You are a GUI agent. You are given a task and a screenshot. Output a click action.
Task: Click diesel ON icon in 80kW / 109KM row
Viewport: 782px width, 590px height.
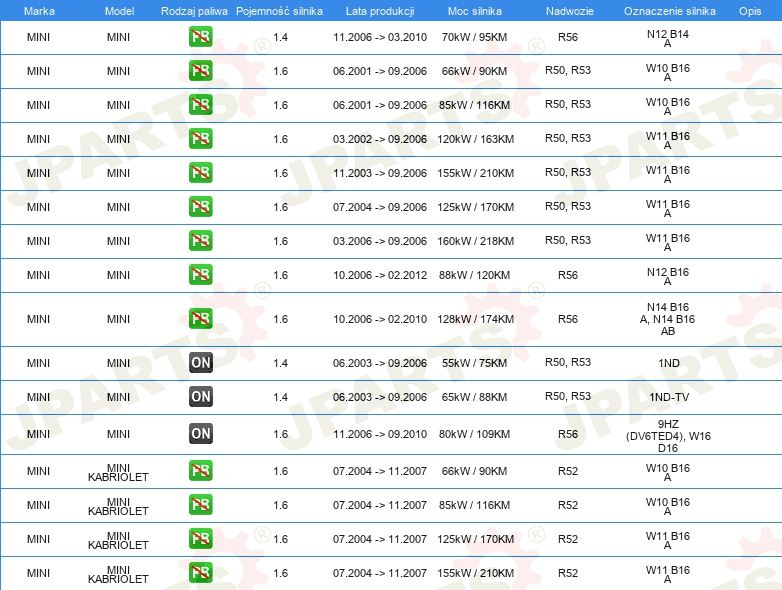pyautogui.click(x=200, y=433)
